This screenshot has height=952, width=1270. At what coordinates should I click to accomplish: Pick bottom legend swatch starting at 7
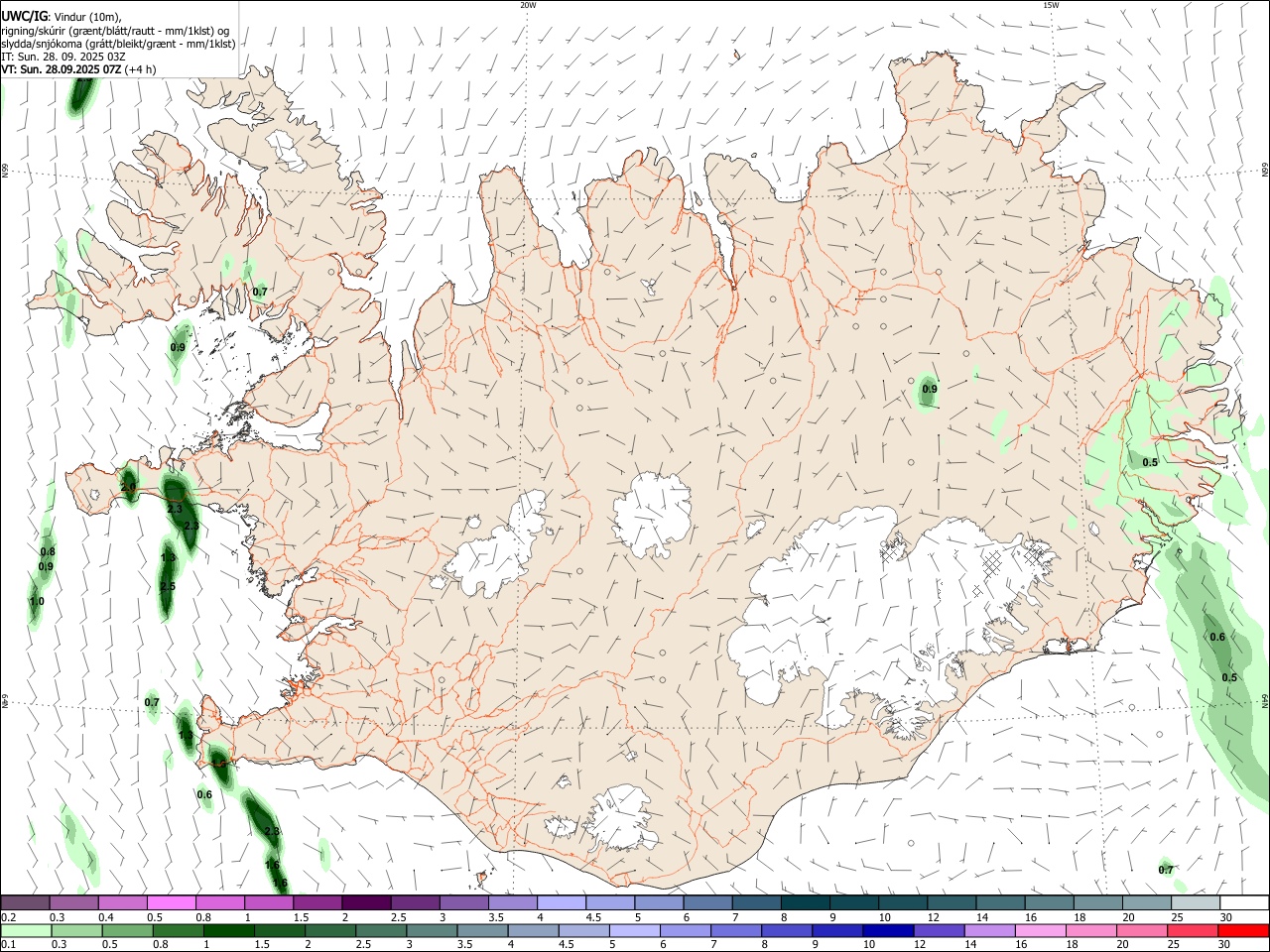click(736, 930)
